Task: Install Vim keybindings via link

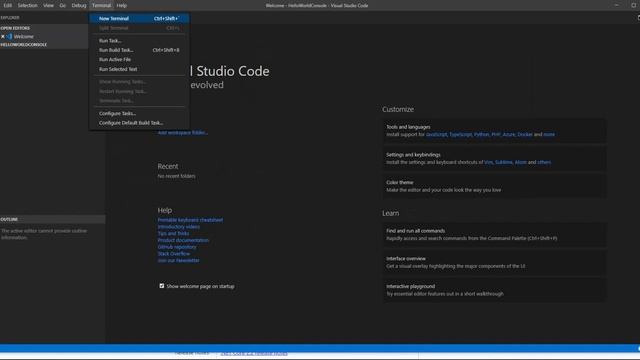Action: click(x=488, y=162)
